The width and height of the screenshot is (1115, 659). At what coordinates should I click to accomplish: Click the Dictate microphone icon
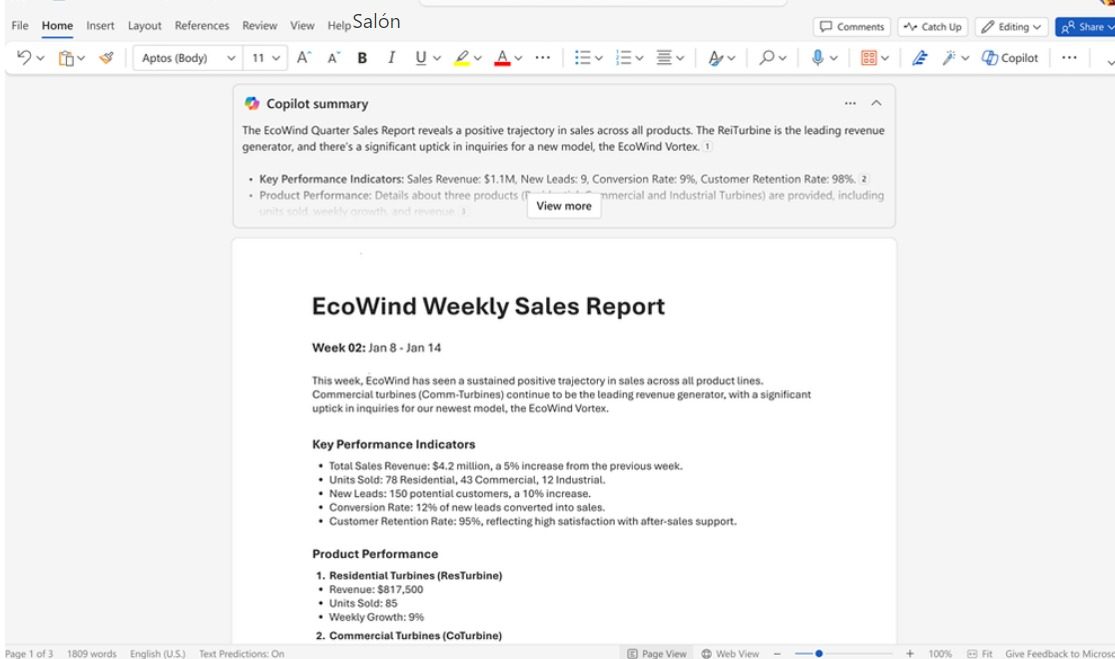[x=817, y=58]
